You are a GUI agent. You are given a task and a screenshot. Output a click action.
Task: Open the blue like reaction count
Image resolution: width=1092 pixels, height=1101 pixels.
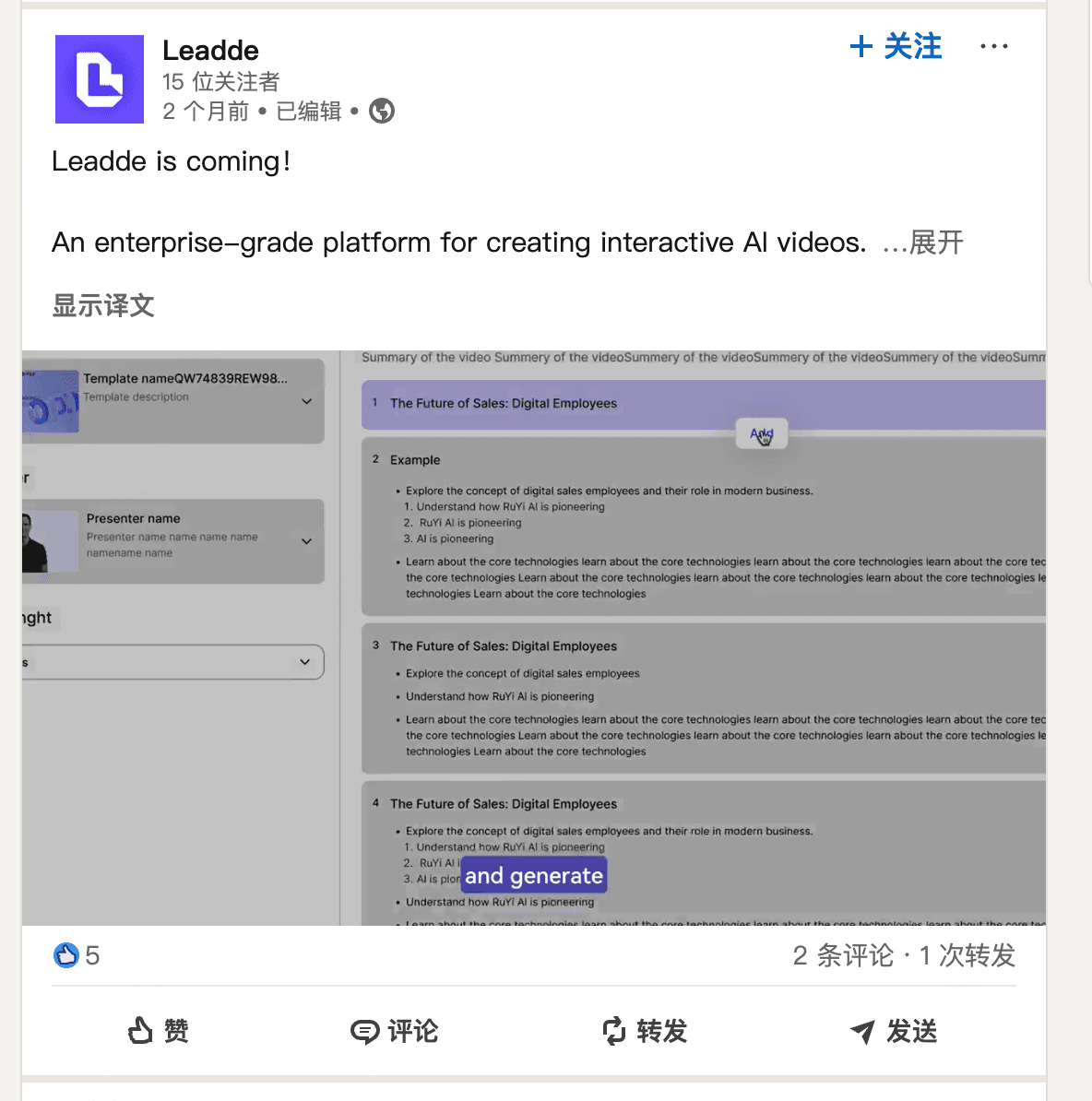[77, 955]
